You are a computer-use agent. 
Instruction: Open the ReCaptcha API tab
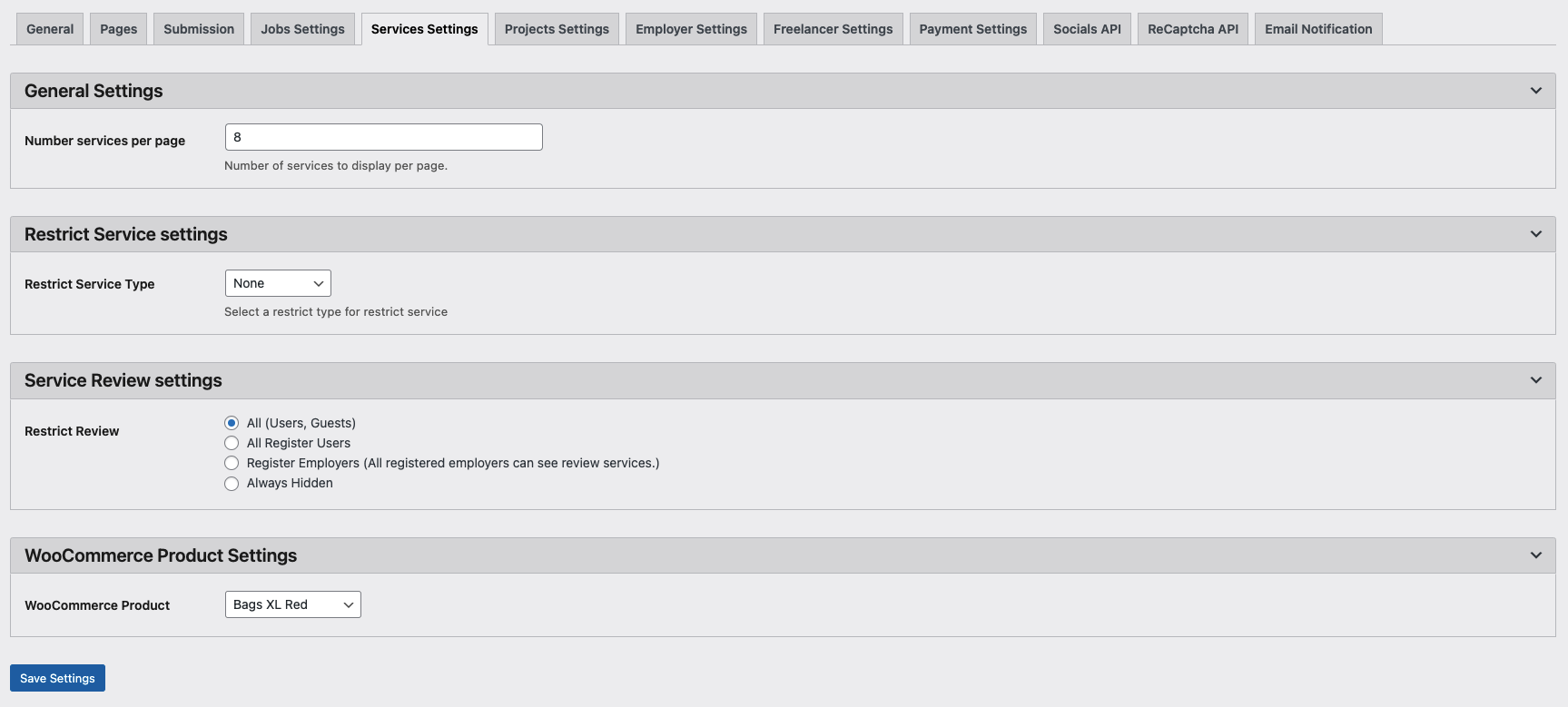1192,29
